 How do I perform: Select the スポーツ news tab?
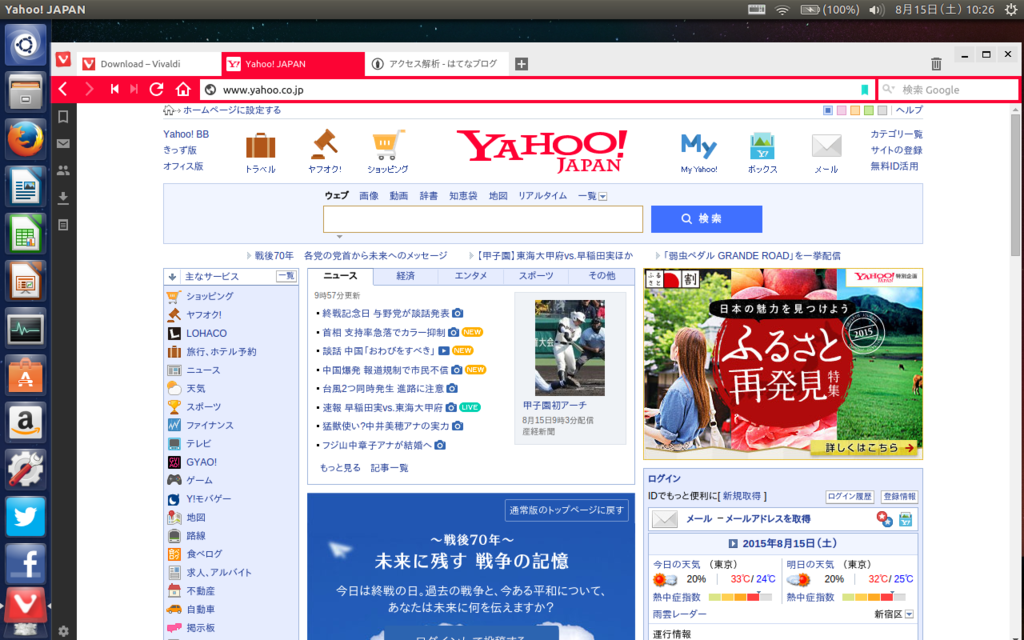tap(536, 276)
